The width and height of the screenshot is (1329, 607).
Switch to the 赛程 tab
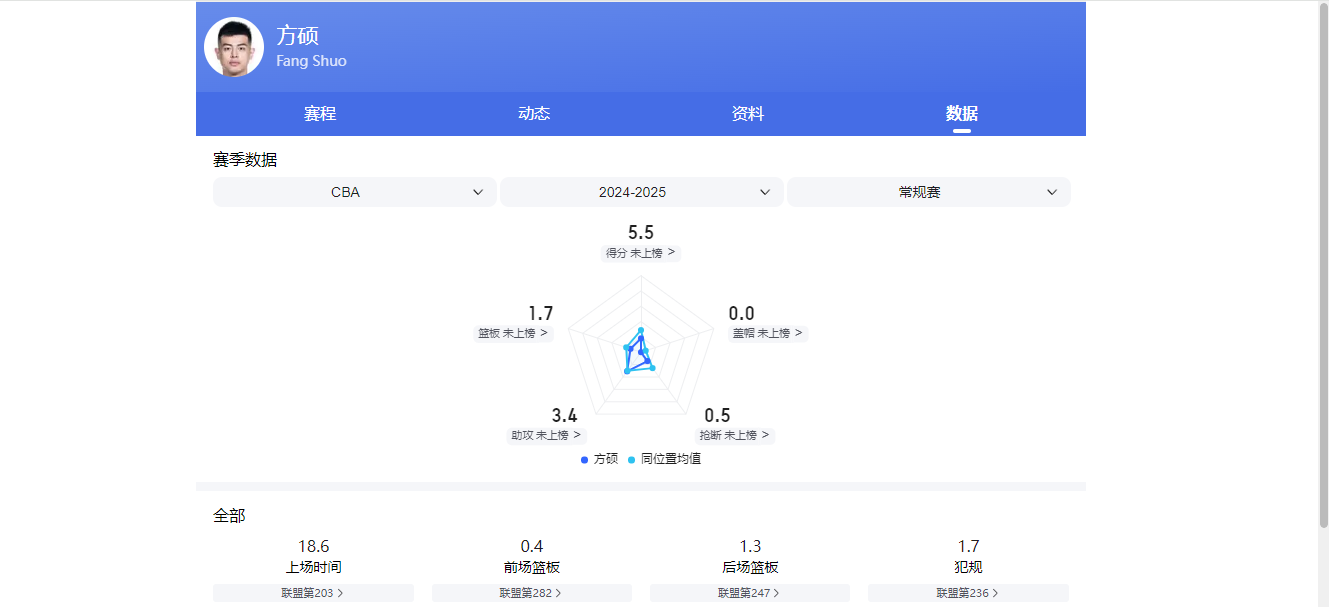[x=318, y=114]
